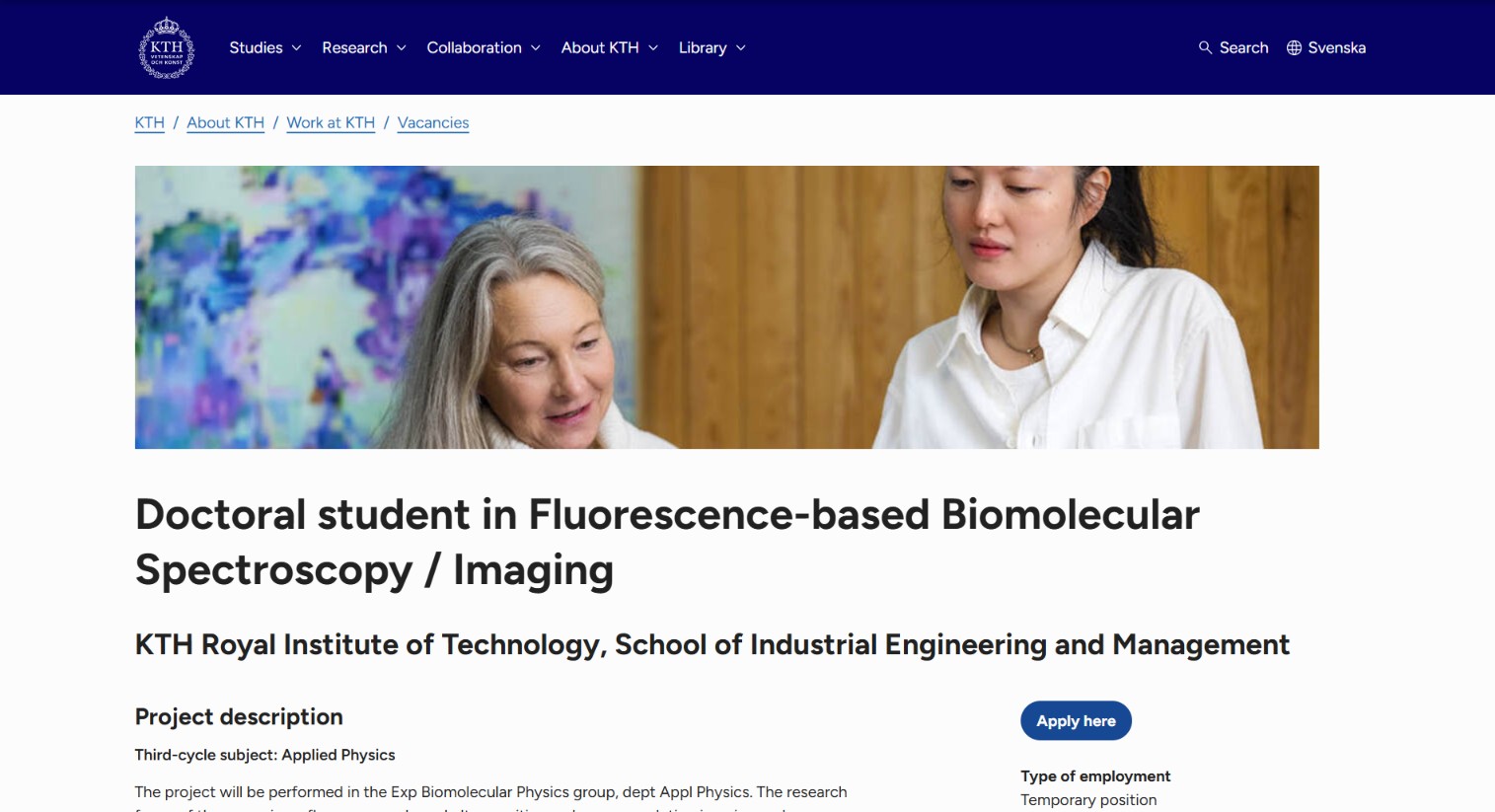Expand the About KTH dropdown chevron

[x=652, y=47]
